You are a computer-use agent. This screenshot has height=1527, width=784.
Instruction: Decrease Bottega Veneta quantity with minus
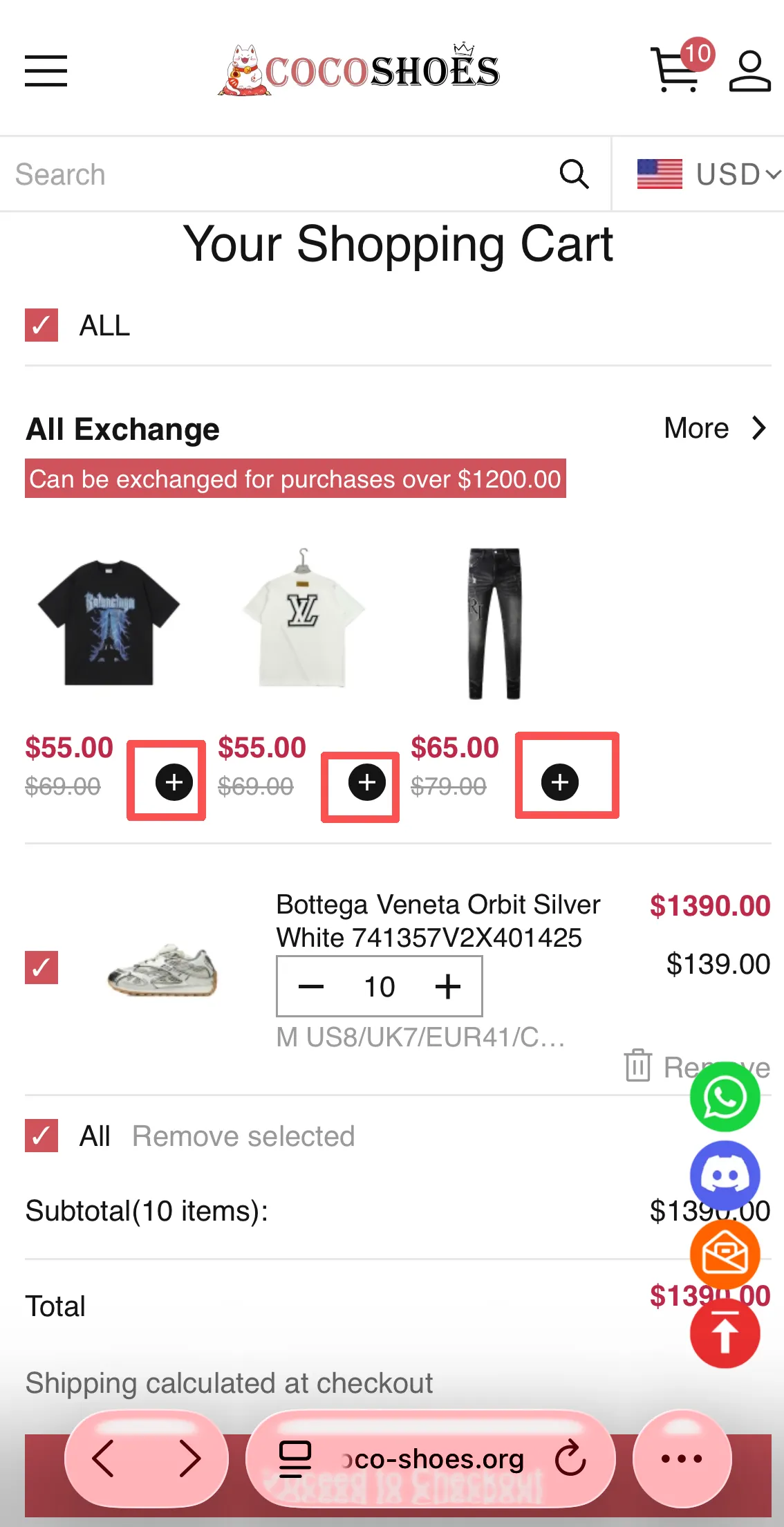click(311, 986)
